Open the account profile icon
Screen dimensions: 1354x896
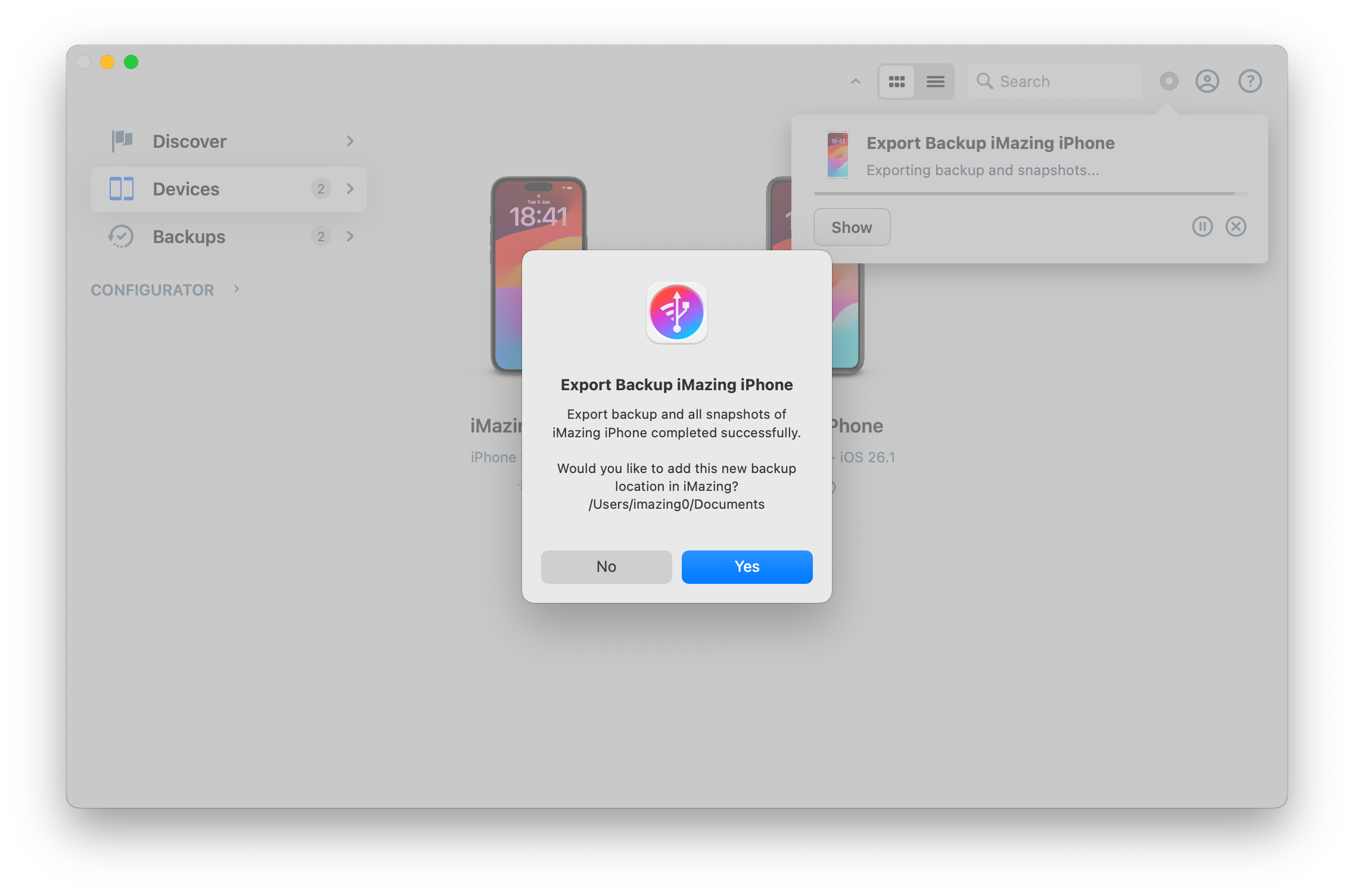coord(1207,81)
